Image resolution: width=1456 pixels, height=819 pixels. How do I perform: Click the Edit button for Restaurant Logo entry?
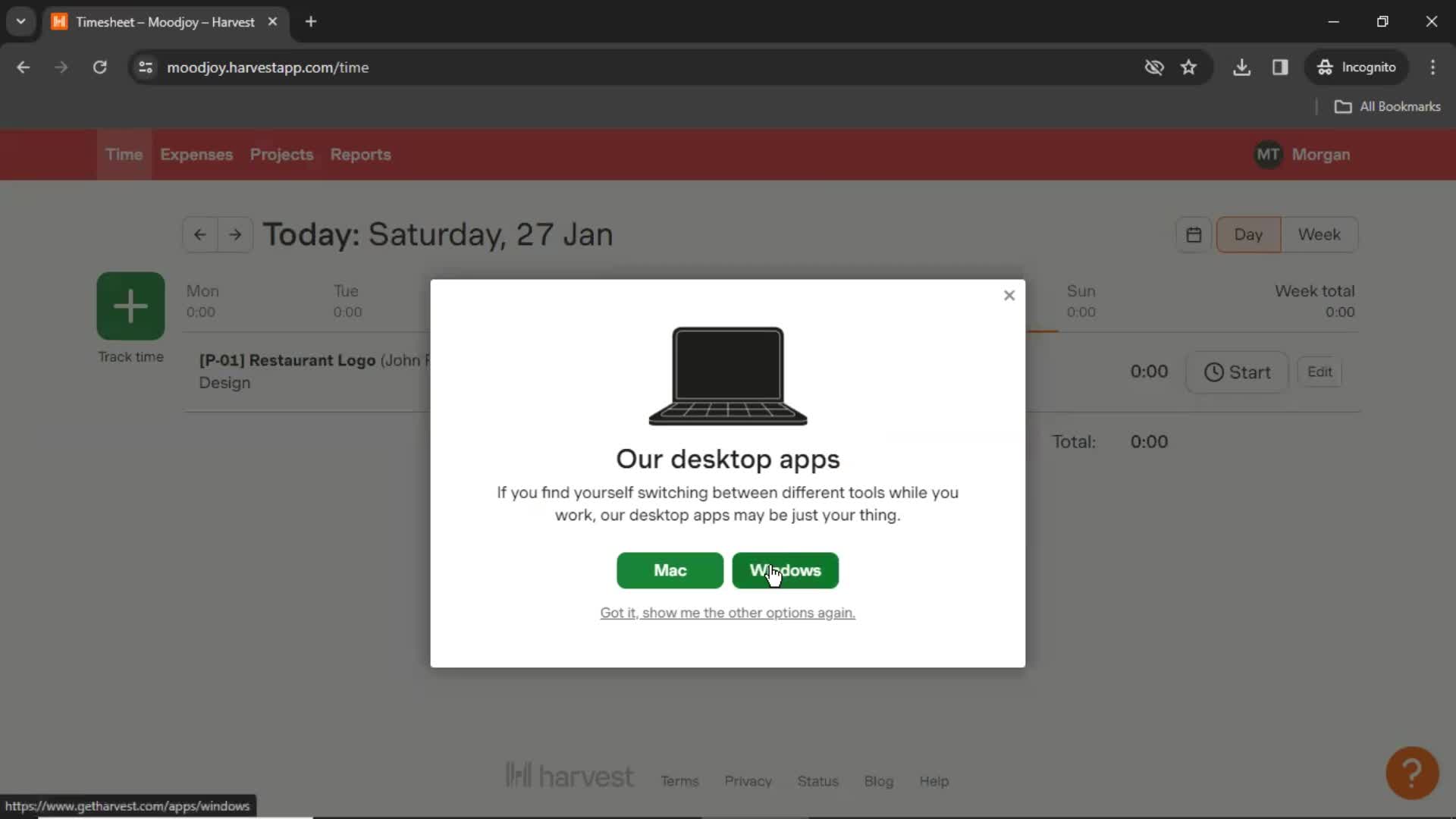pyautogui.click(x=1320, y=372)
